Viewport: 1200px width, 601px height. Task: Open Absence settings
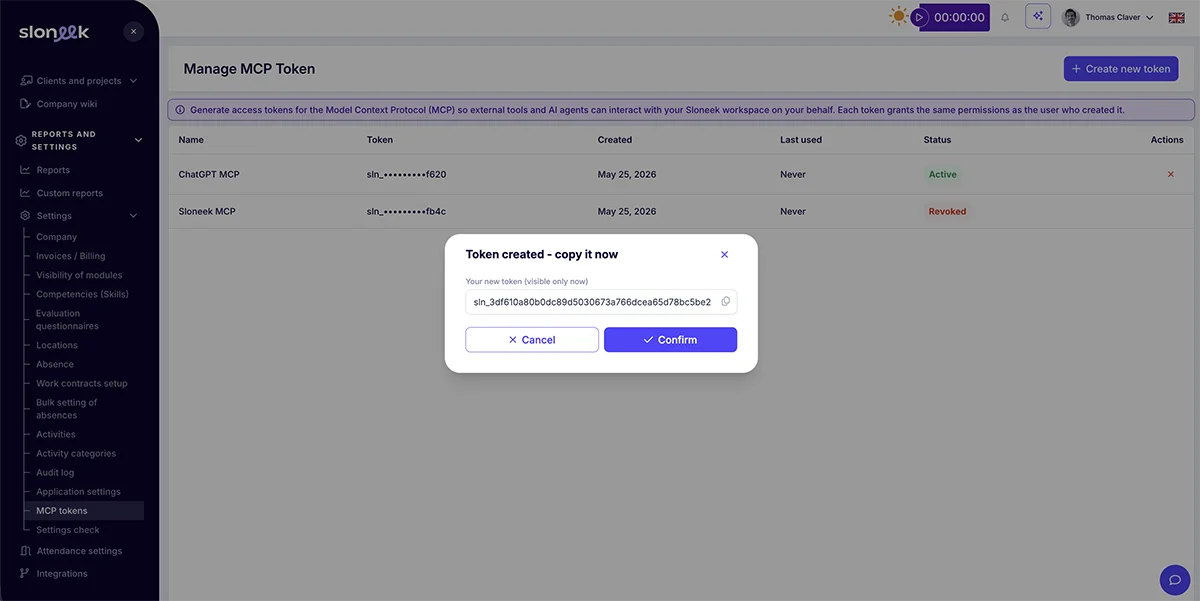55,364
